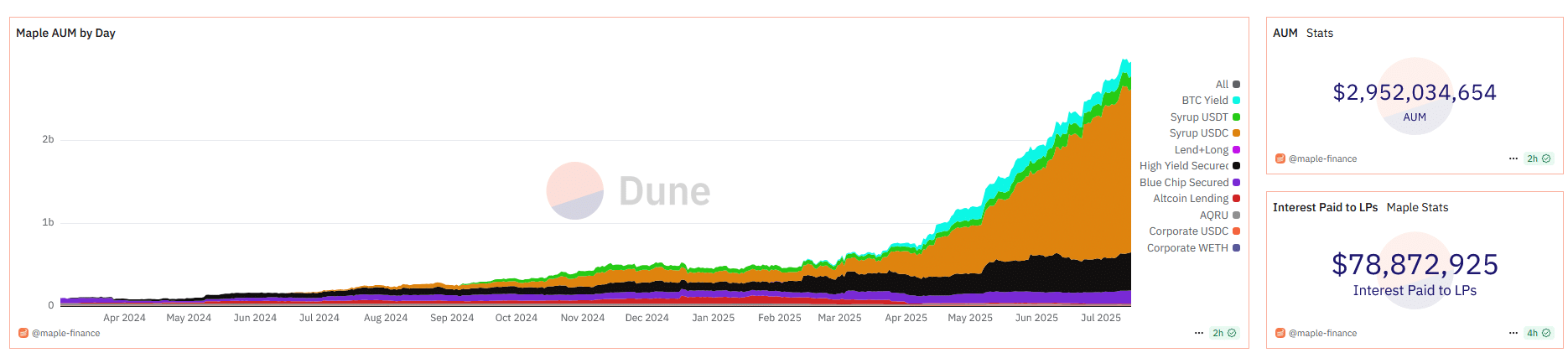Click the maple-finance avatar icon under the chart
The width and height of the screenshot is (1568, 353).
click(x=23, y=333)
